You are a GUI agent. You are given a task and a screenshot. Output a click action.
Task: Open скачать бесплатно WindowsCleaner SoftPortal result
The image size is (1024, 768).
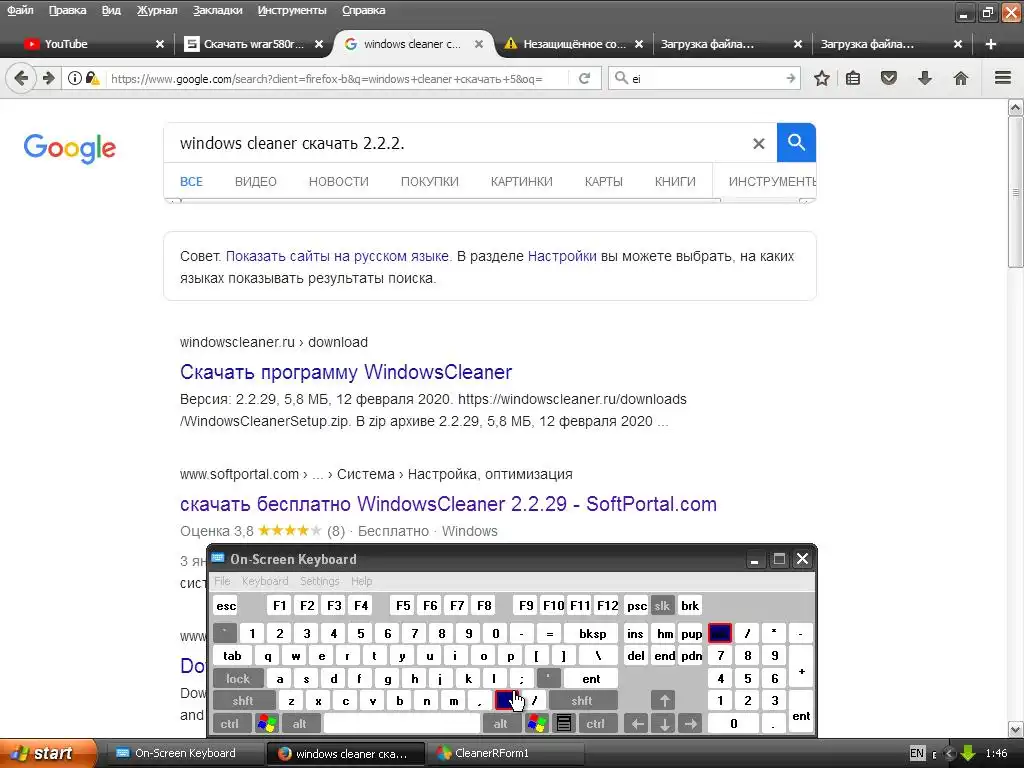448,504
